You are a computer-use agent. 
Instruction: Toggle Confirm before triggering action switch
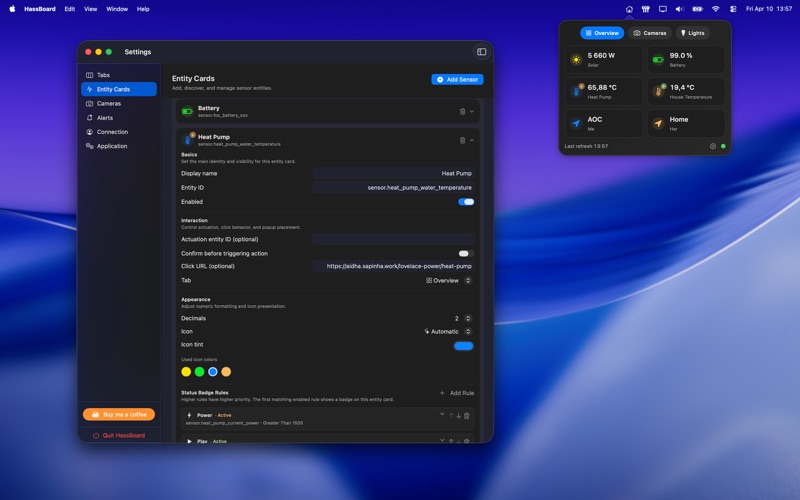pos(466,254)
